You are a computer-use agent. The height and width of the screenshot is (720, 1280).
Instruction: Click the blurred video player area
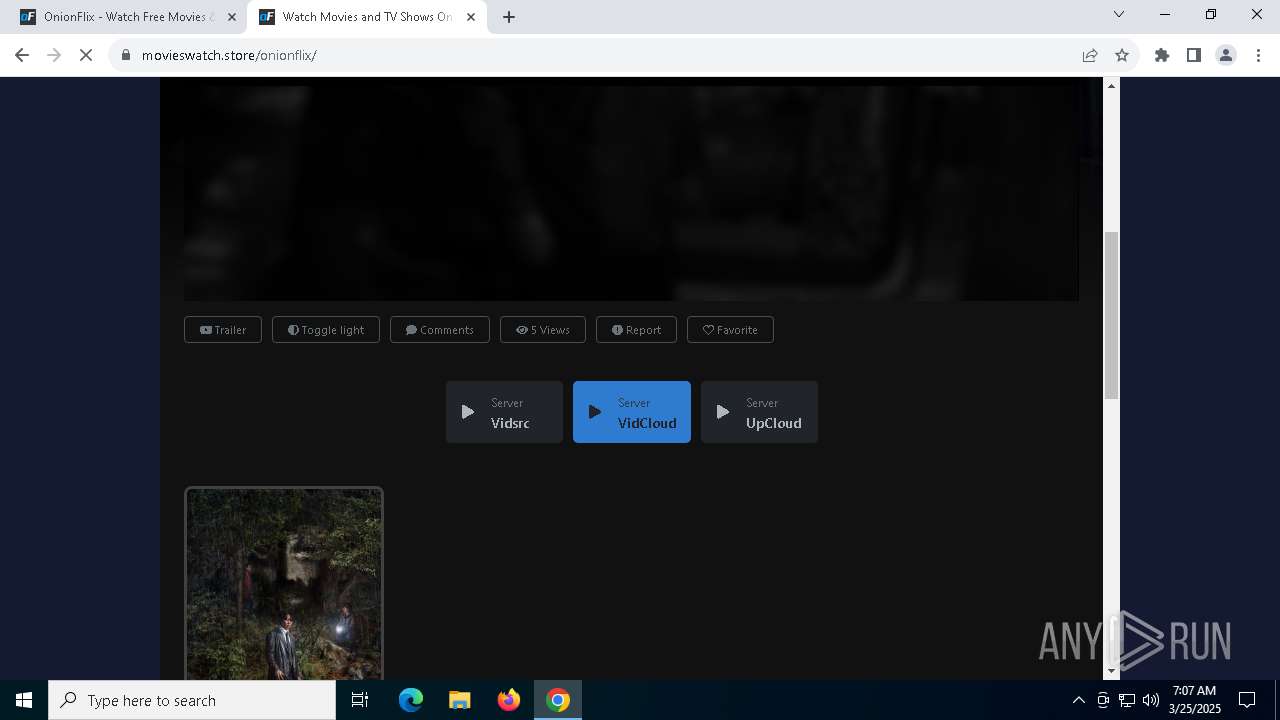click(631, 190)
